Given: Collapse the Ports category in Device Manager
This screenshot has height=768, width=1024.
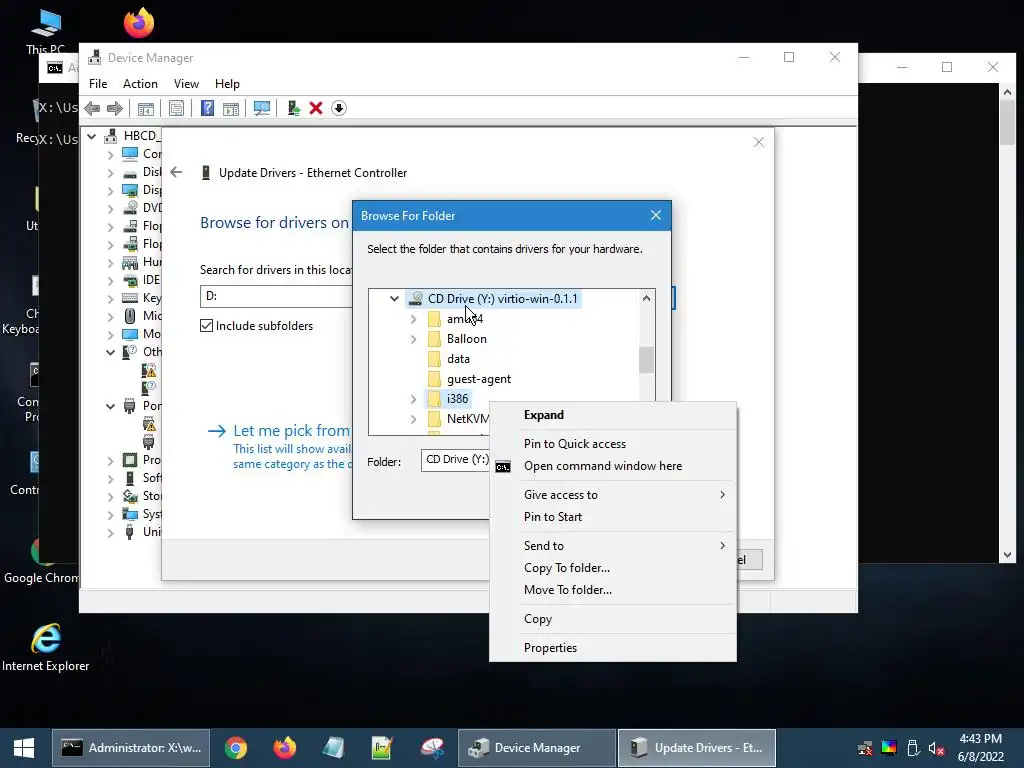Looking at the screenshot, I should [110, 406].
